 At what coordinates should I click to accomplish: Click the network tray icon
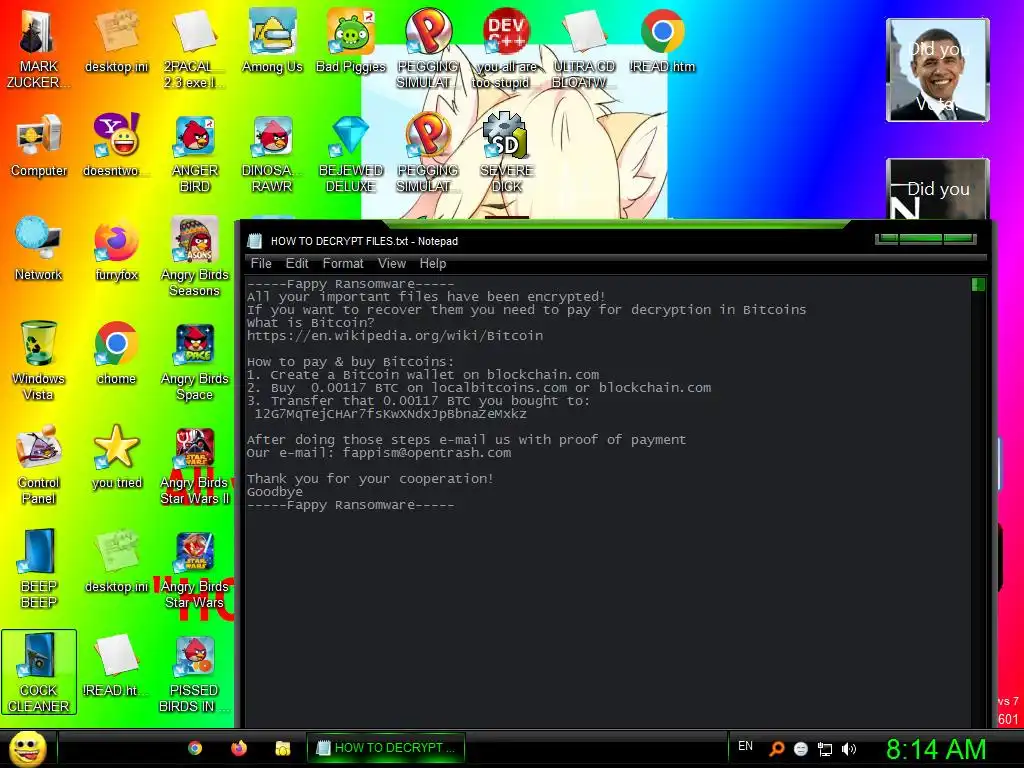click(x=825, y=749)
